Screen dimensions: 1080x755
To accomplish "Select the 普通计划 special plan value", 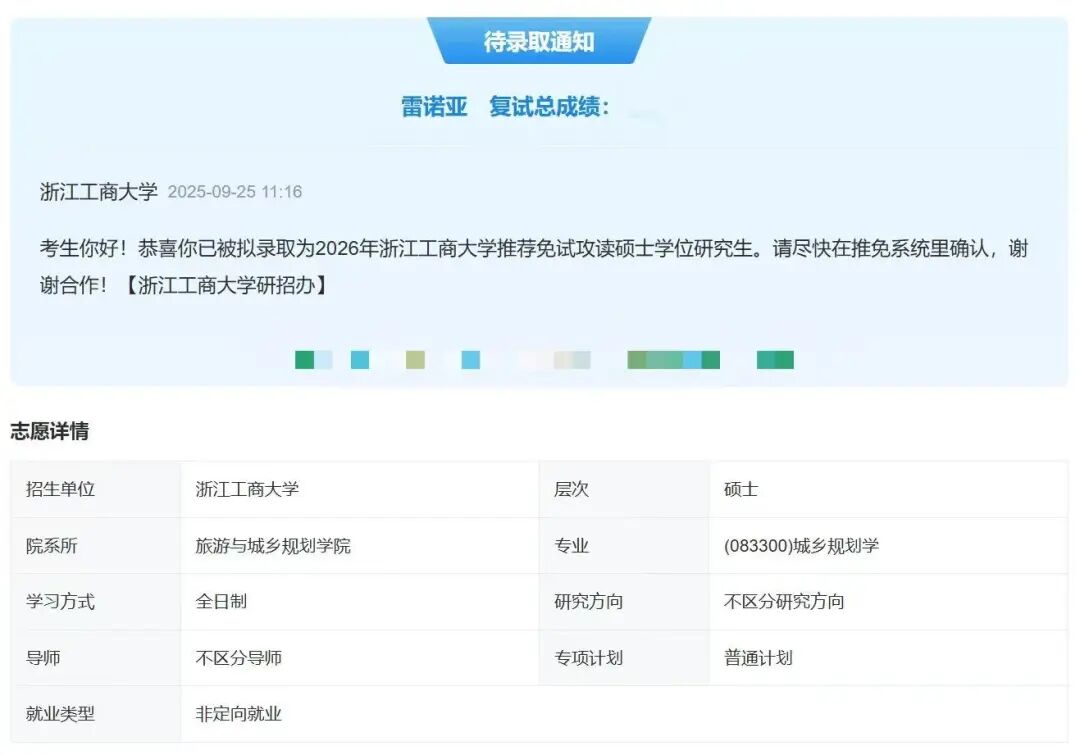I will tap(758, 658).
